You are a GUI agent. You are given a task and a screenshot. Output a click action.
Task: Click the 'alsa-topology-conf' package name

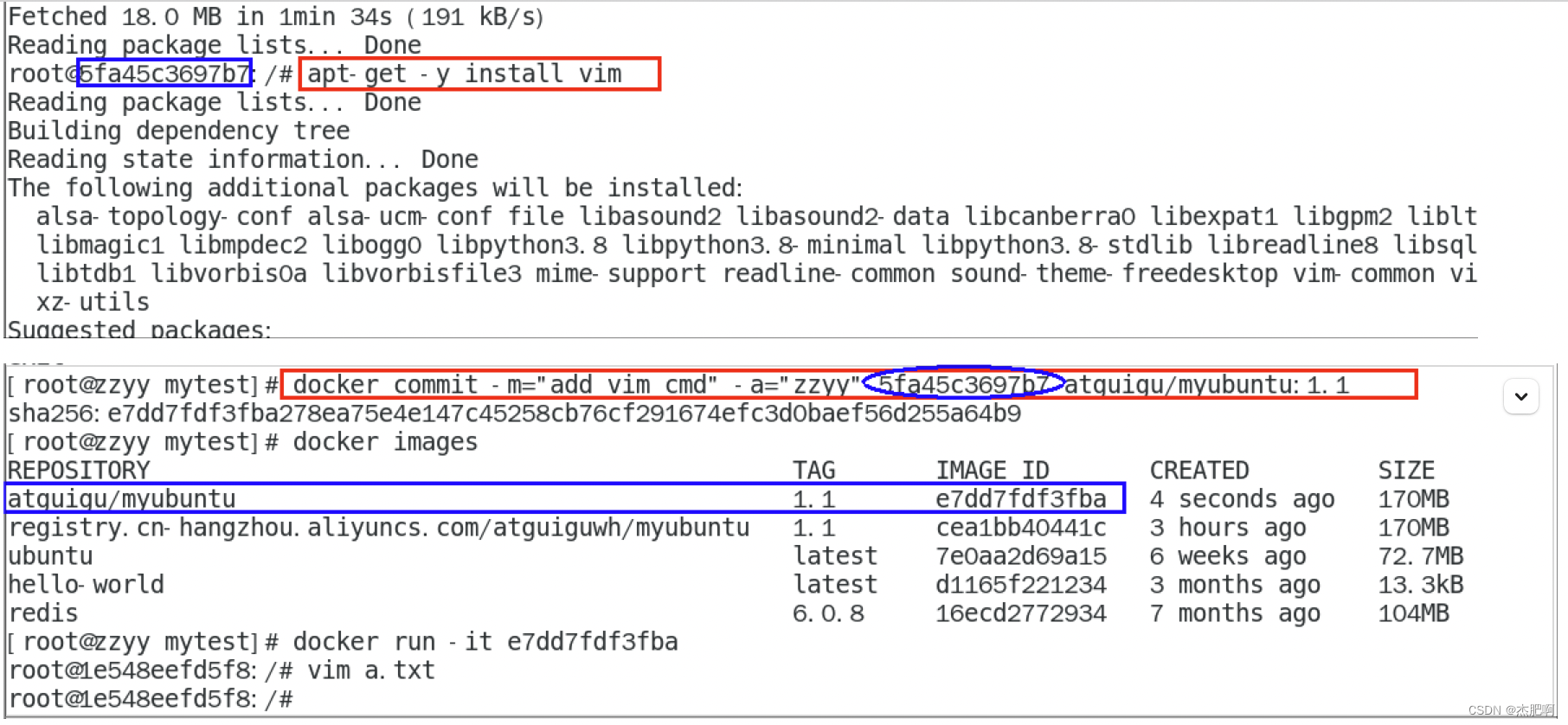[x=164, y=217]
